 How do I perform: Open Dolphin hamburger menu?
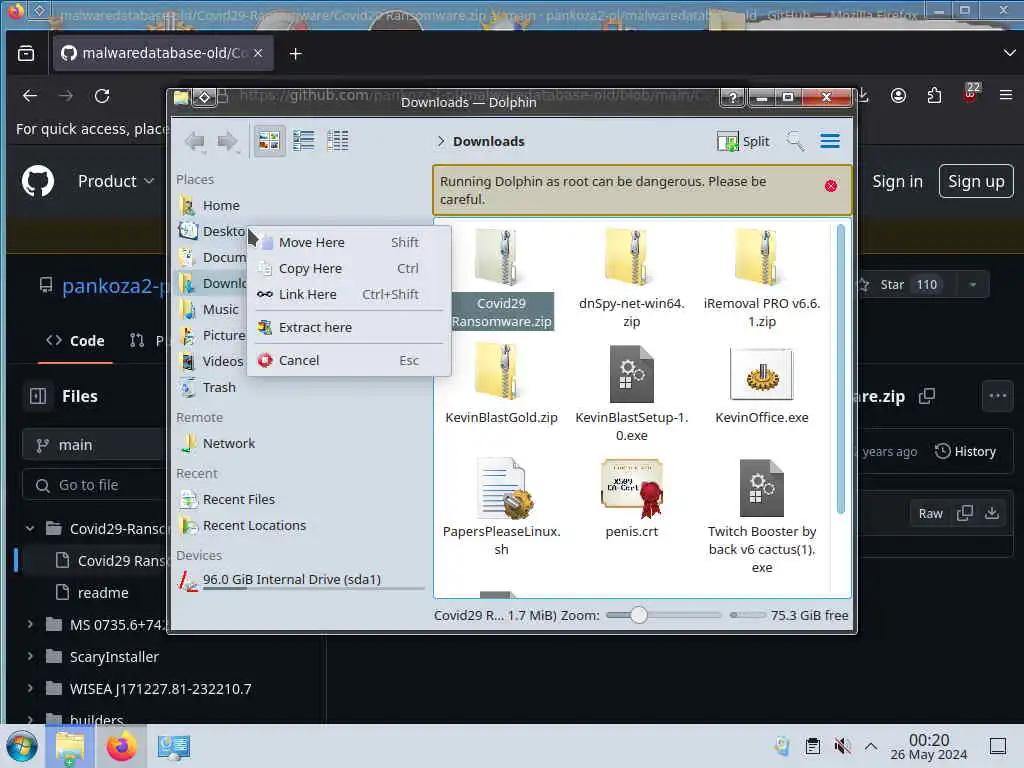830,141
